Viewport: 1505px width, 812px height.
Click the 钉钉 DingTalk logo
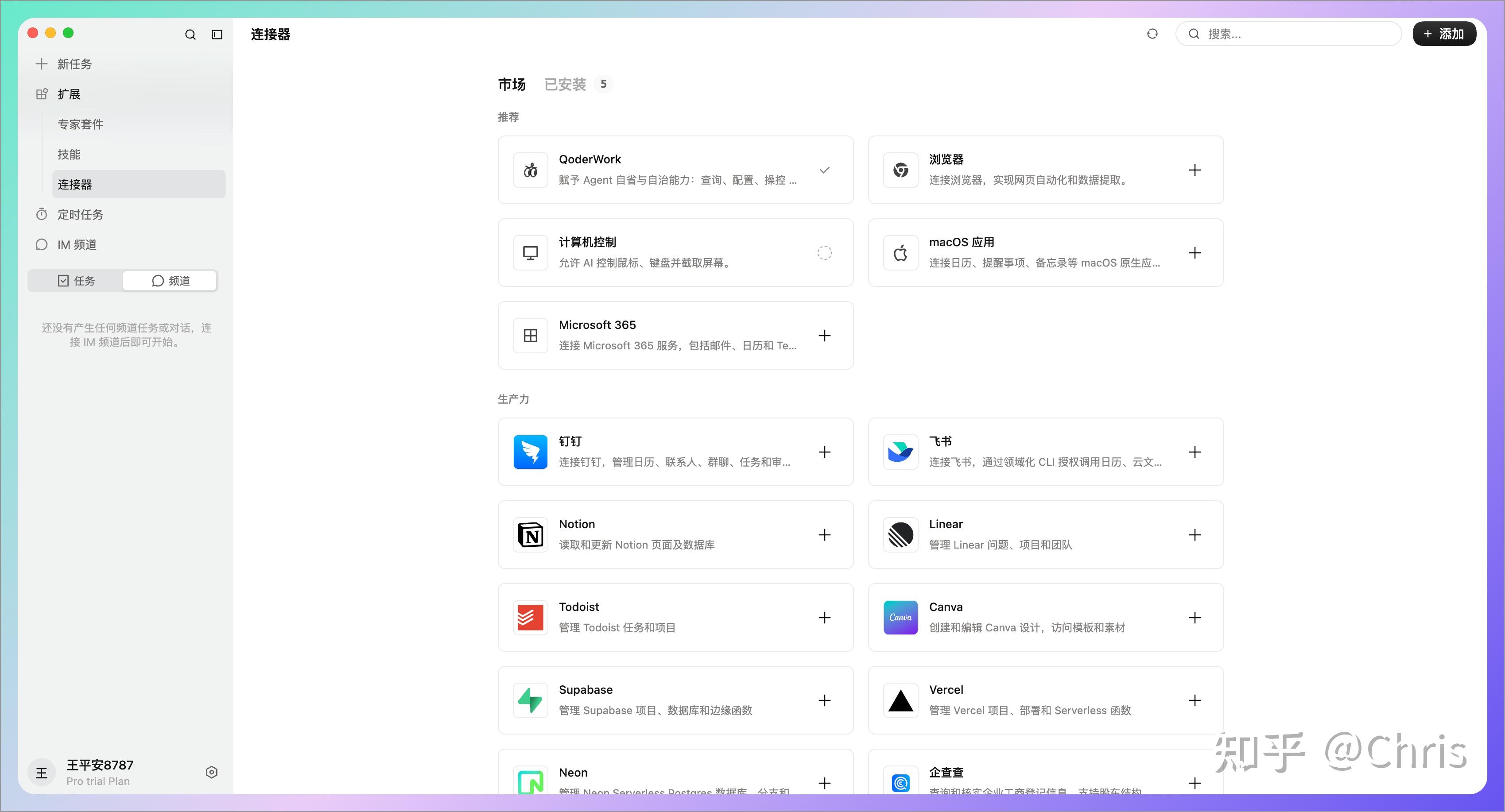(x=531, y=452)
